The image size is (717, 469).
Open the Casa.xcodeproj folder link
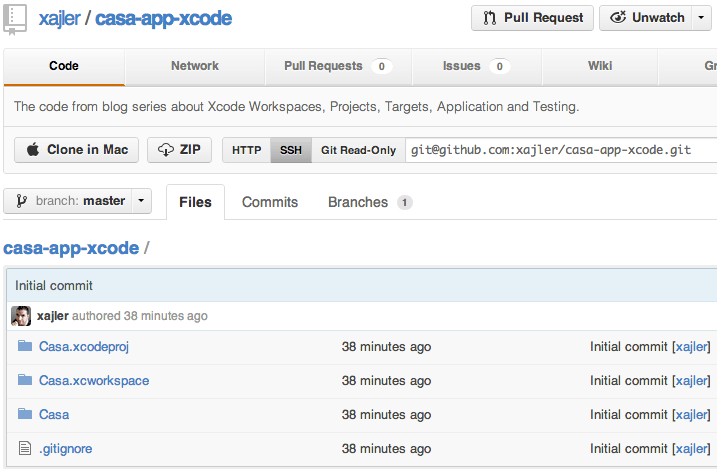[x=84, y=347]
